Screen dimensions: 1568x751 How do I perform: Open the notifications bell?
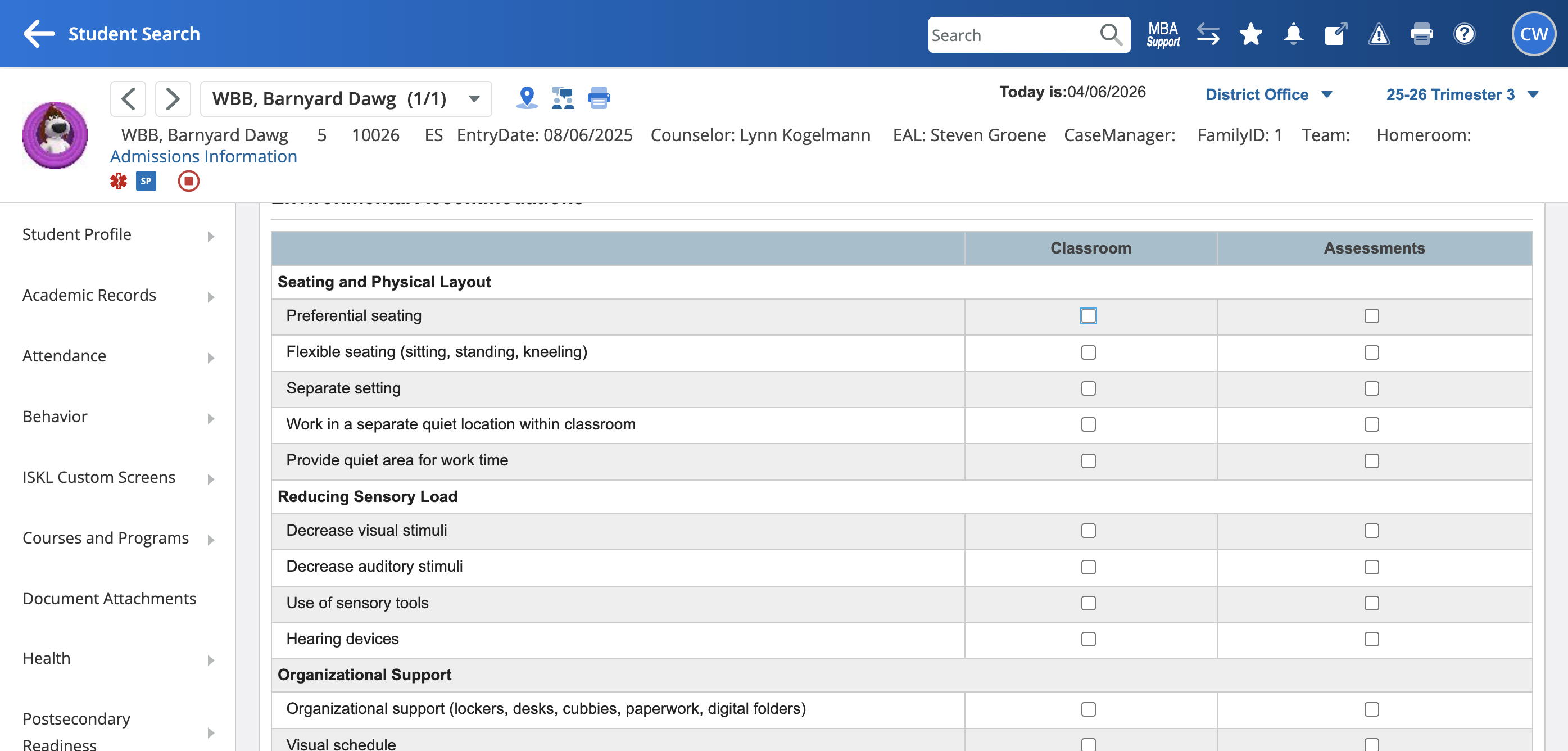[1293, 34]
